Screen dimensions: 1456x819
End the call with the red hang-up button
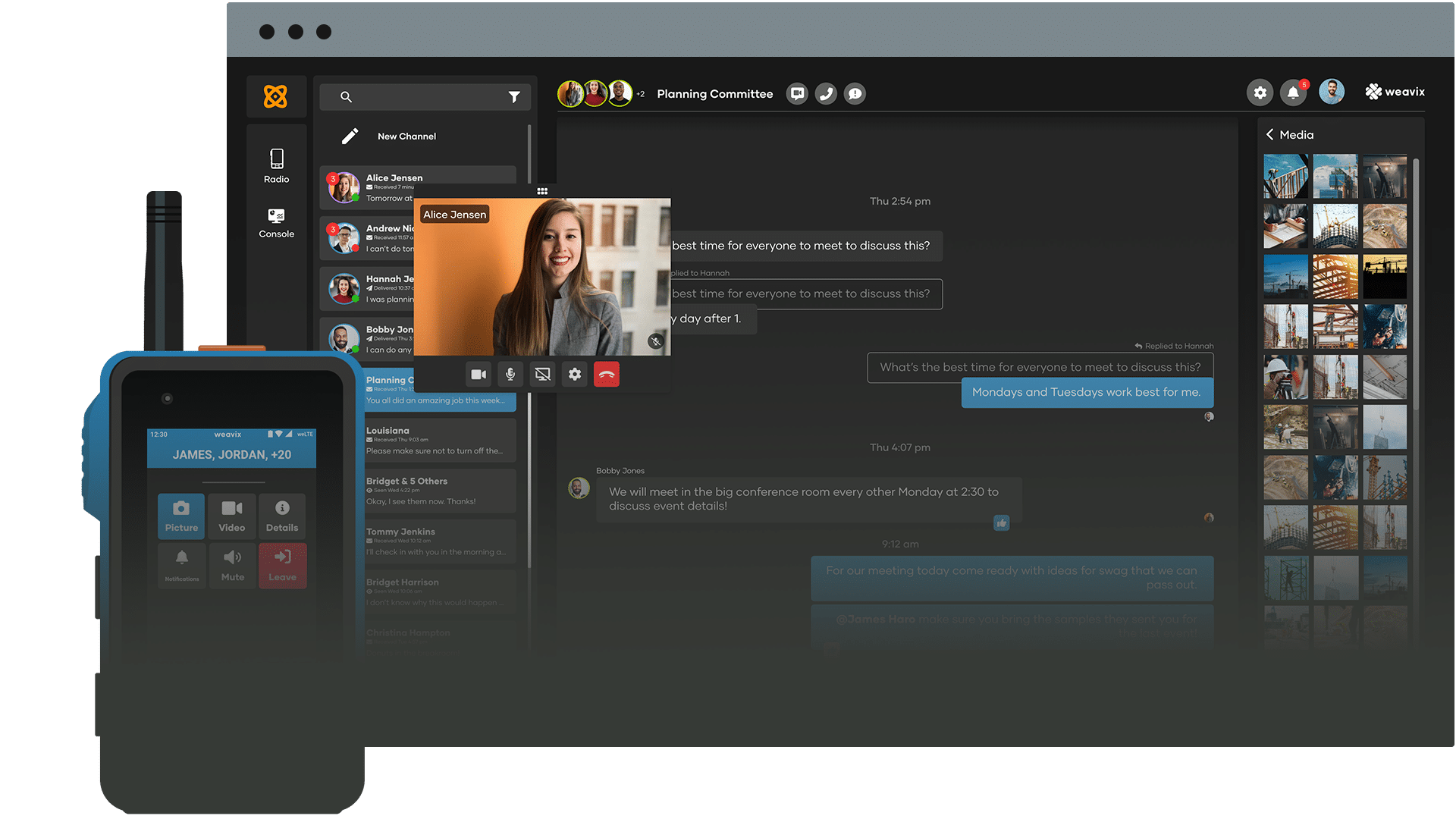click(x=606, y=374)
